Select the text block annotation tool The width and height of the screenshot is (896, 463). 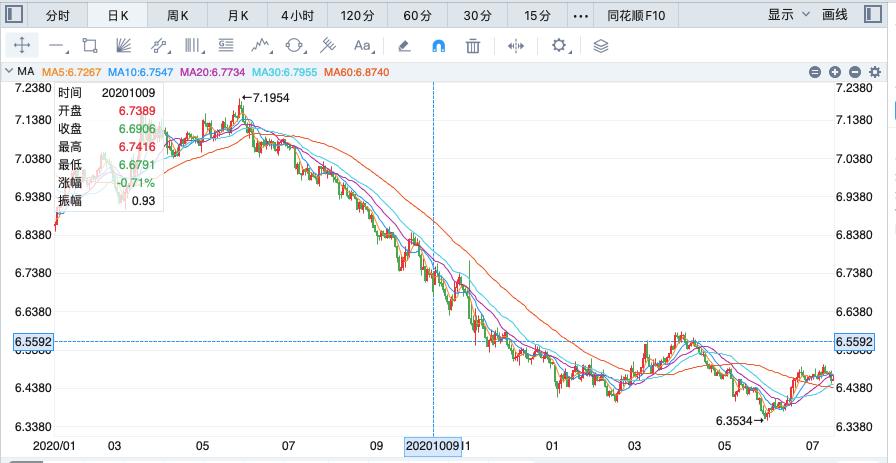226,45
